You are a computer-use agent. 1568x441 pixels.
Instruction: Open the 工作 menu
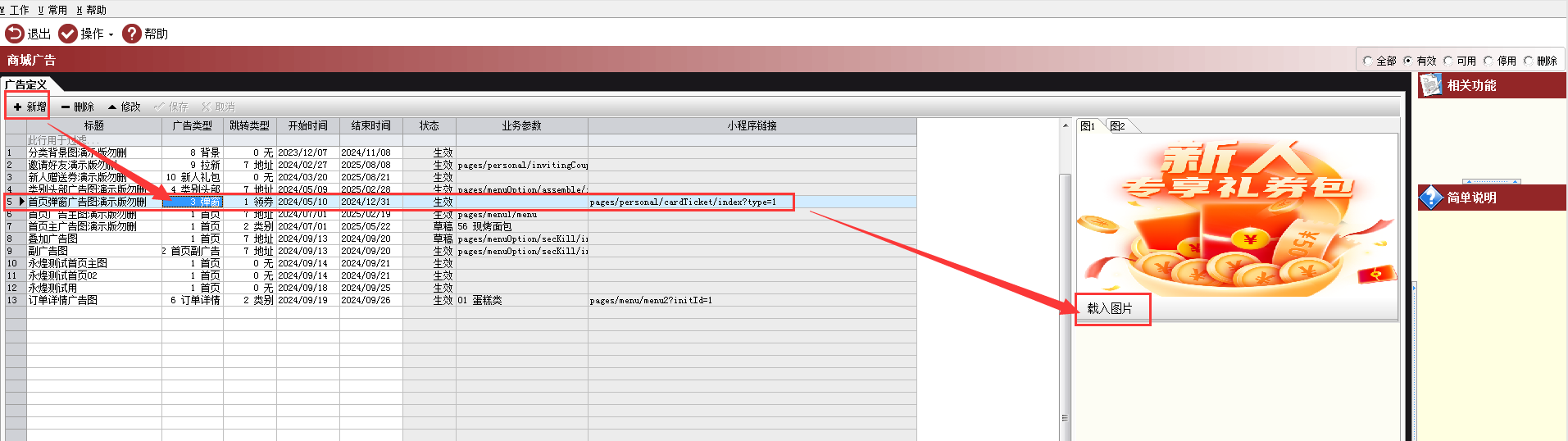pos(15,10)
